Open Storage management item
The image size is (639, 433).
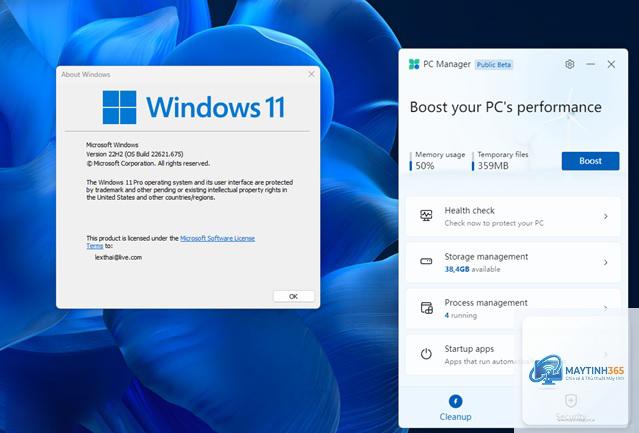513,262
